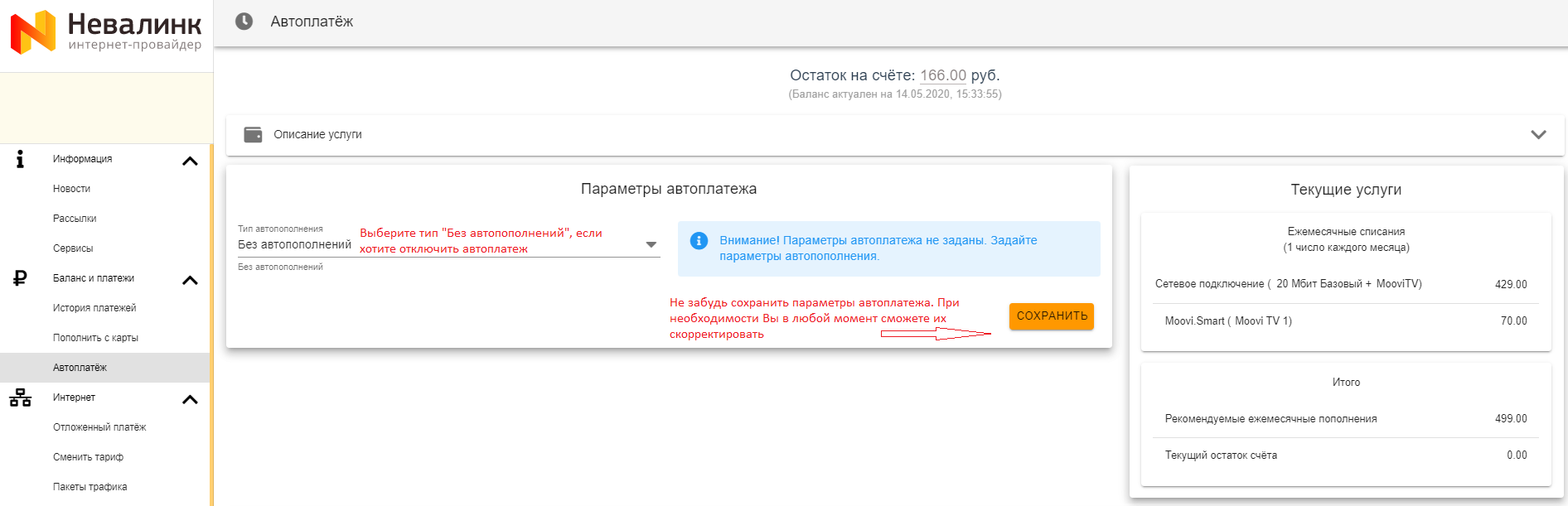This screenshot has width=1568, height=506.
Task: Click the clock icon beside Автоплатёж title
Action: (244, 22)
